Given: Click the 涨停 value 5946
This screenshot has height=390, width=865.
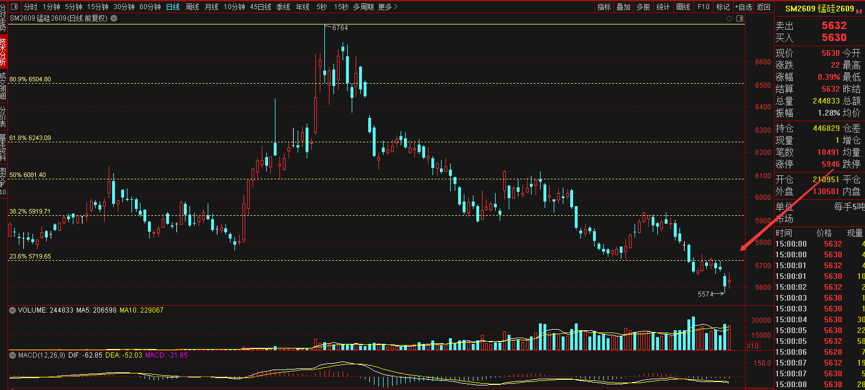Looking at the screenshot, I should (831, 164).
